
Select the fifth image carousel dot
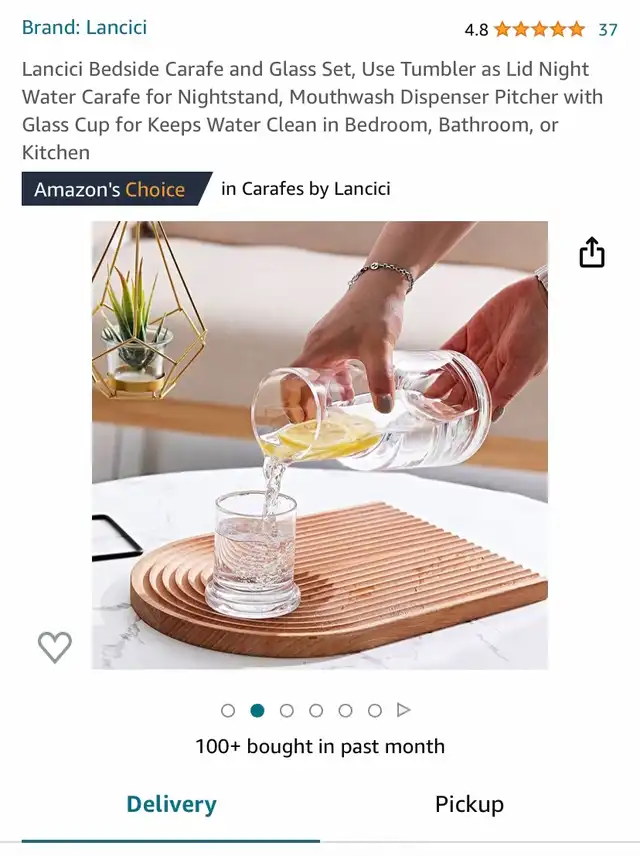pos(346,711)
